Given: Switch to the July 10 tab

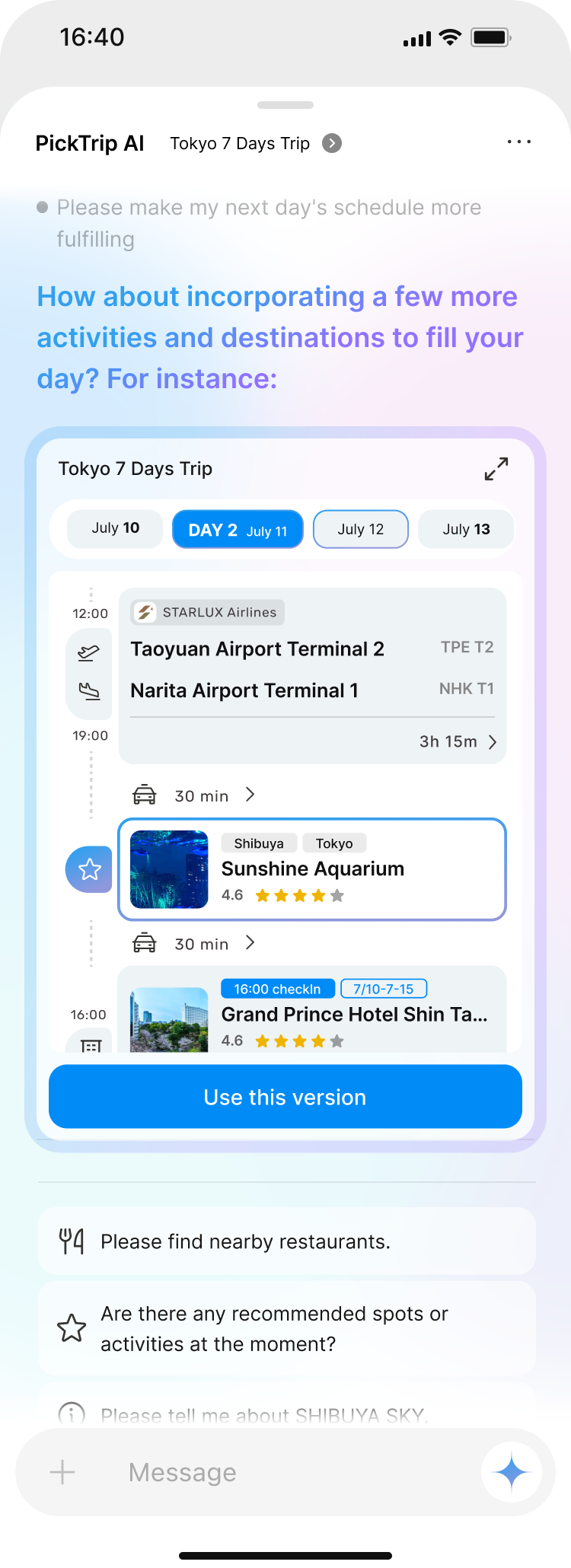Looking at the screenshot, I should (115, 528).
